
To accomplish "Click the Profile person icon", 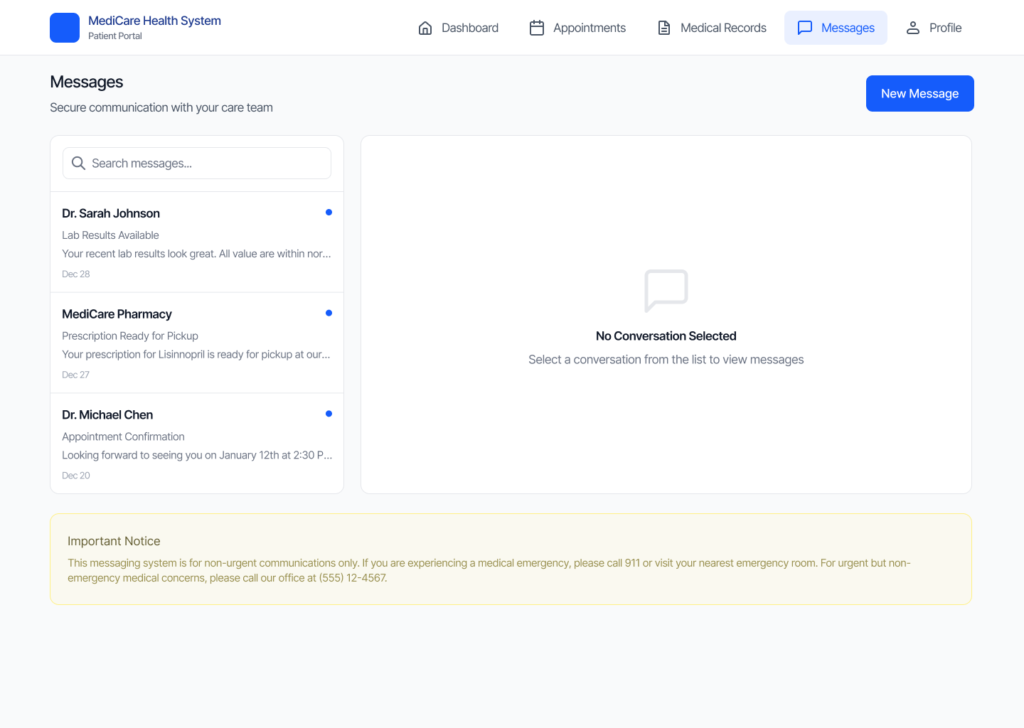I will click(913, 28).
